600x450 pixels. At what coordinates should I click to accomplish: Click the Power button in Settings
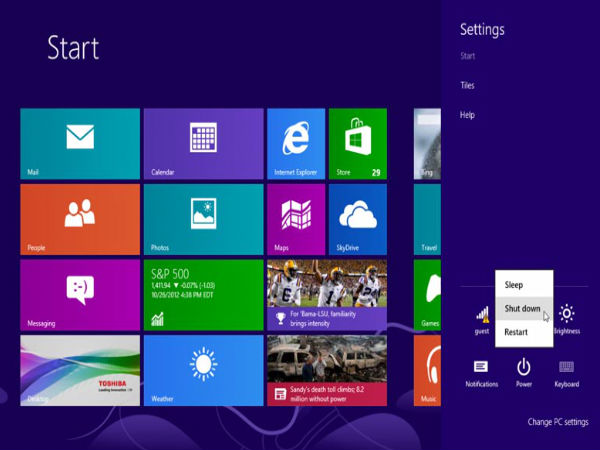coord(524,372)
